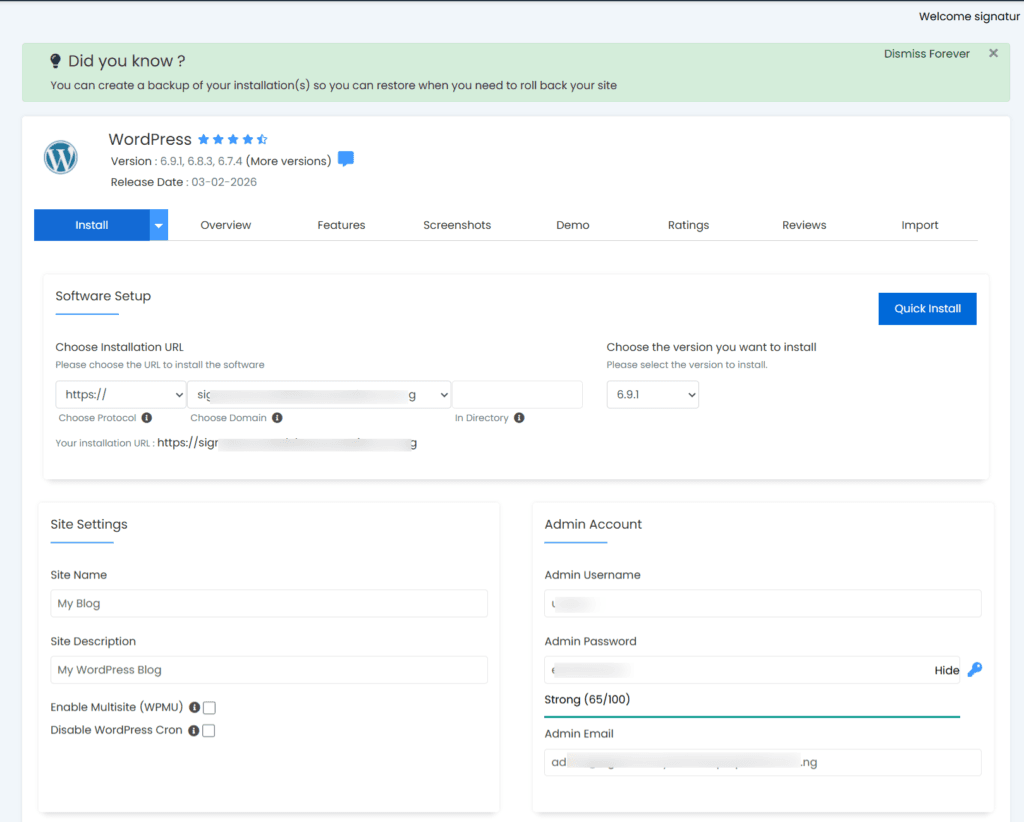Enable the Multisite (WPMU) checkbox
Screen dimensions: 1024x822
(x=209, y=708)
